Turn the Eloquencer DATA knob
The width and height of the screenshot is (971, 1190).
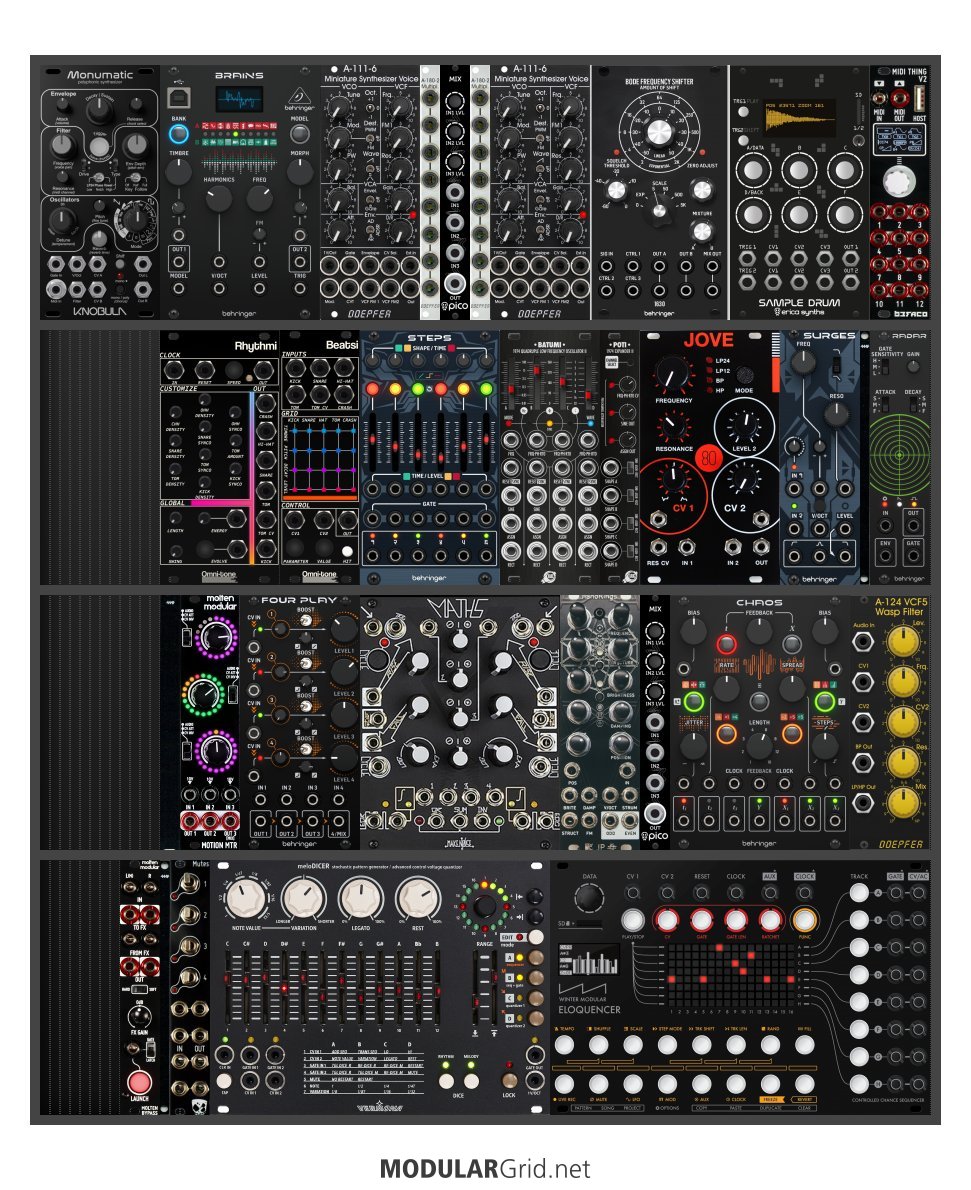(x=590, y=898)
